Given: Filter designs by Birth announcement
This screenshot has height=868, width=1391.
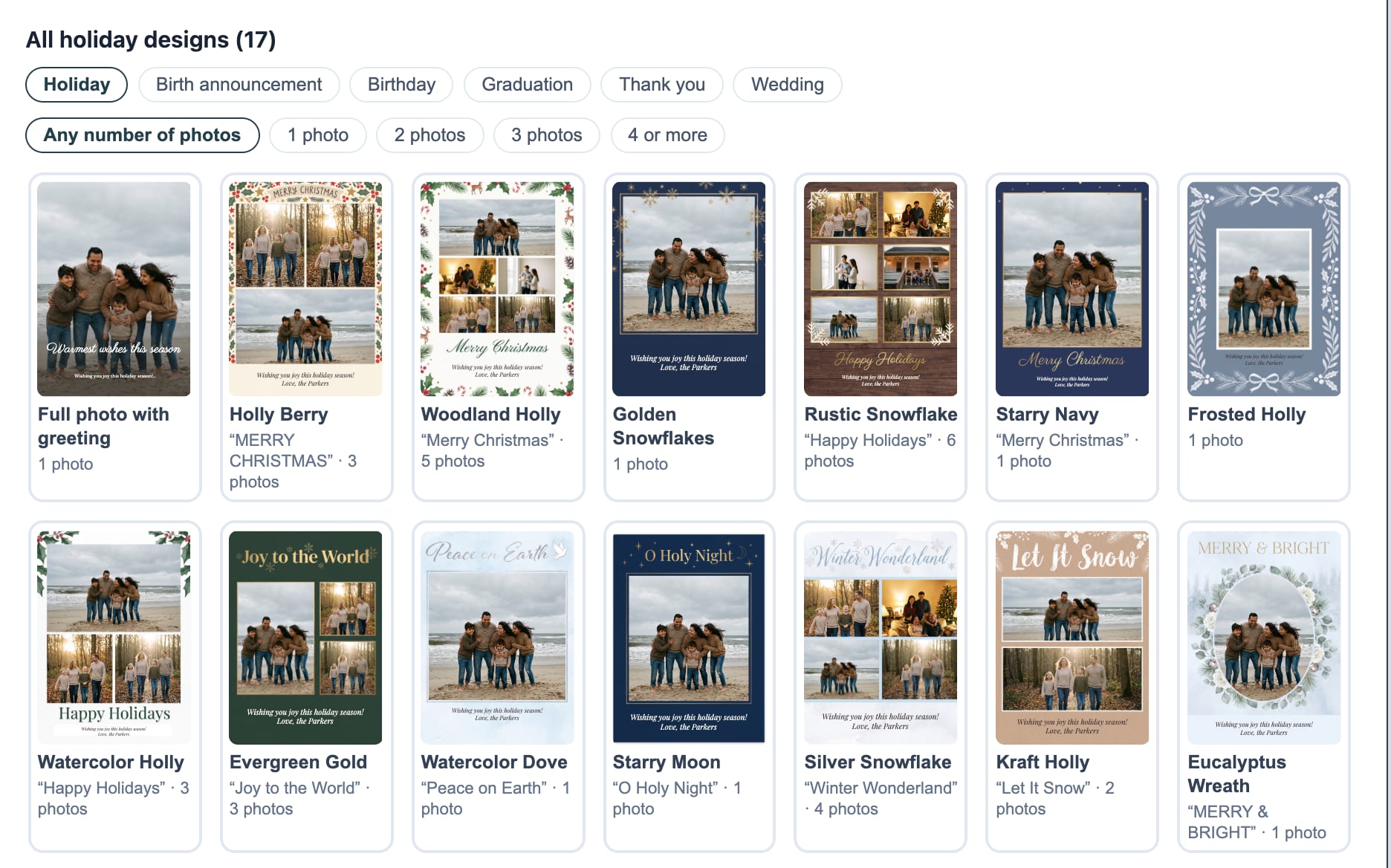Looking at the screenshot, I should click(x=239, y=85).
